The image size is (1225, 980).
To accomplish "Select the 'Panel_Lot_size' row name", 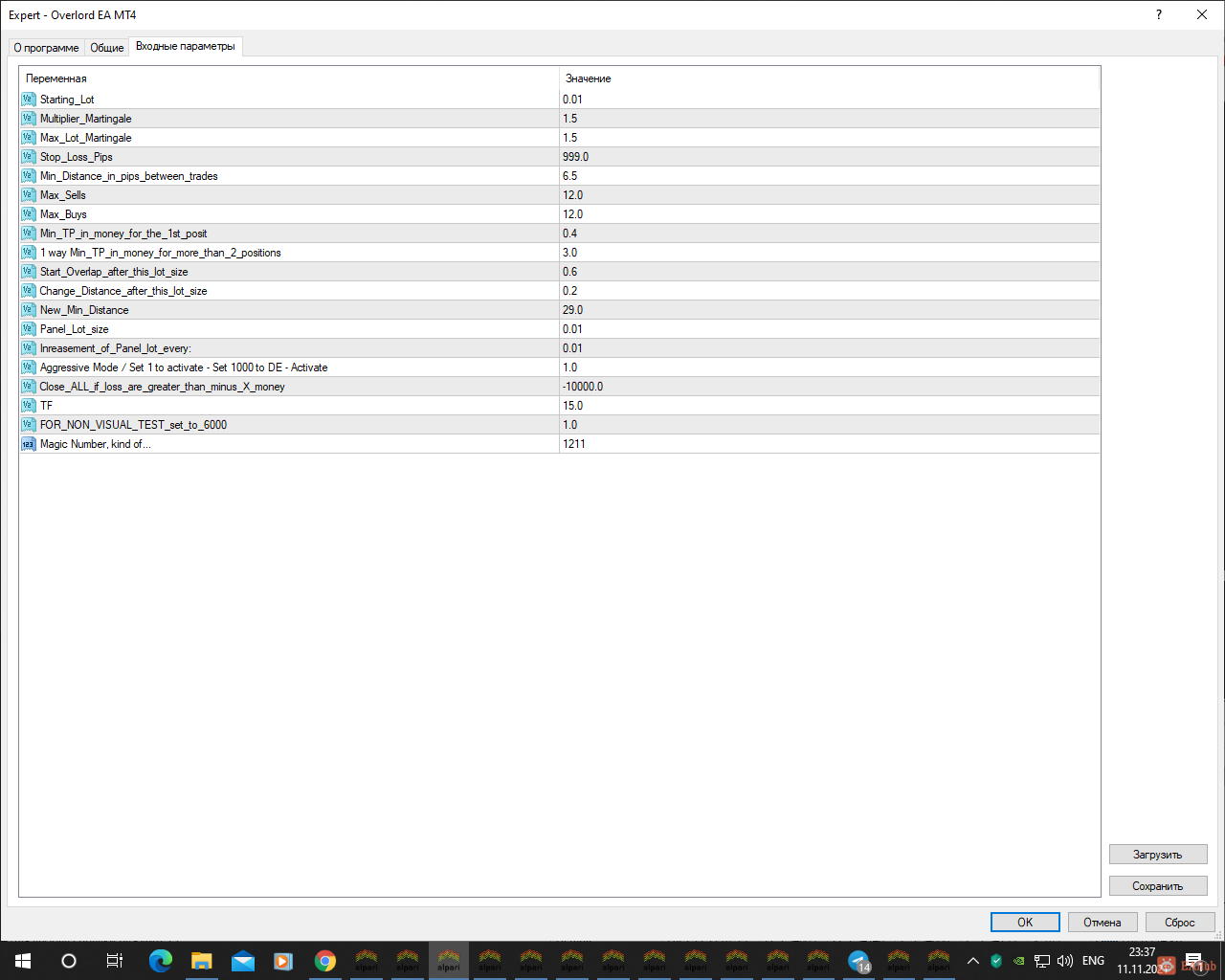I will coord(75,329).
